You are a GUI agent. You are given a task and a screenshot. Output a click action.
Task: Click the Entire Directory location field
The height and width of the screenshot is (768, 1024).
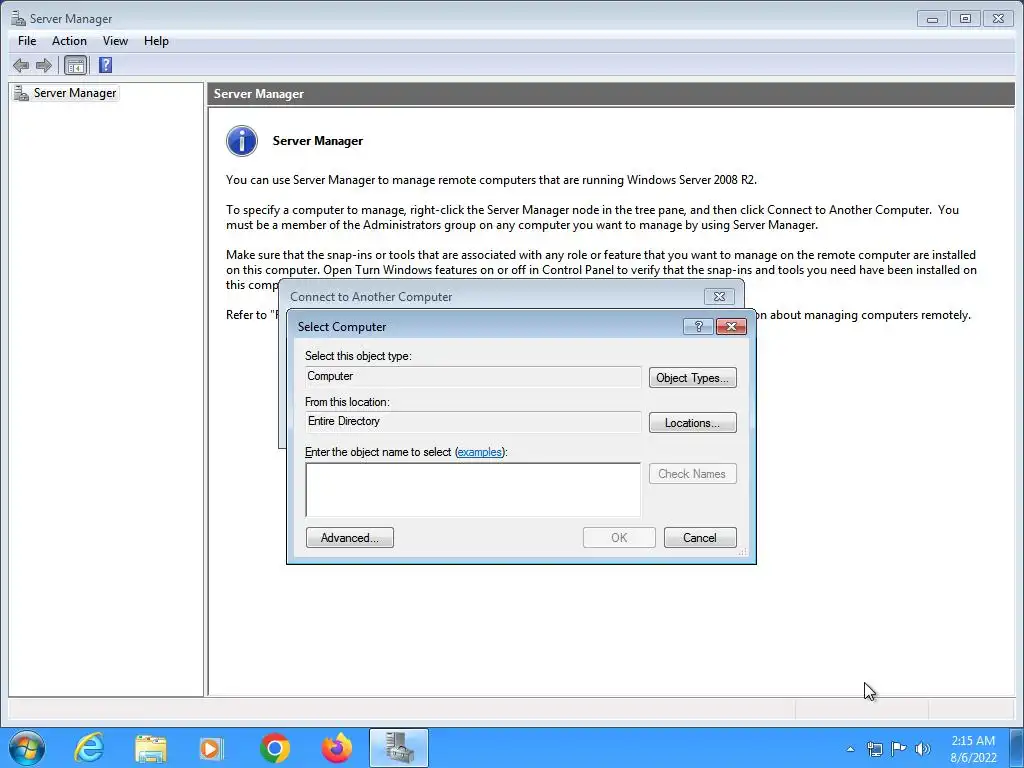(473, 421)
